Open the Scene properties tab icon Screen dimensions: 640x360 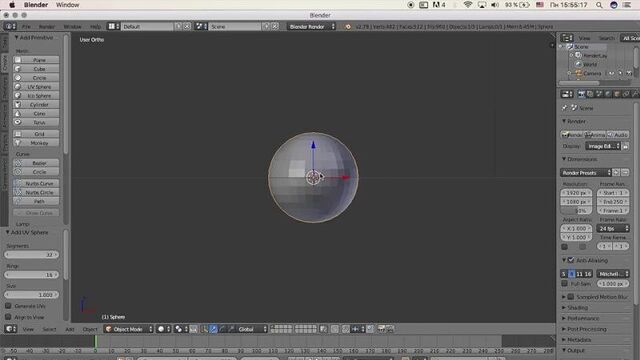(599, 94)
